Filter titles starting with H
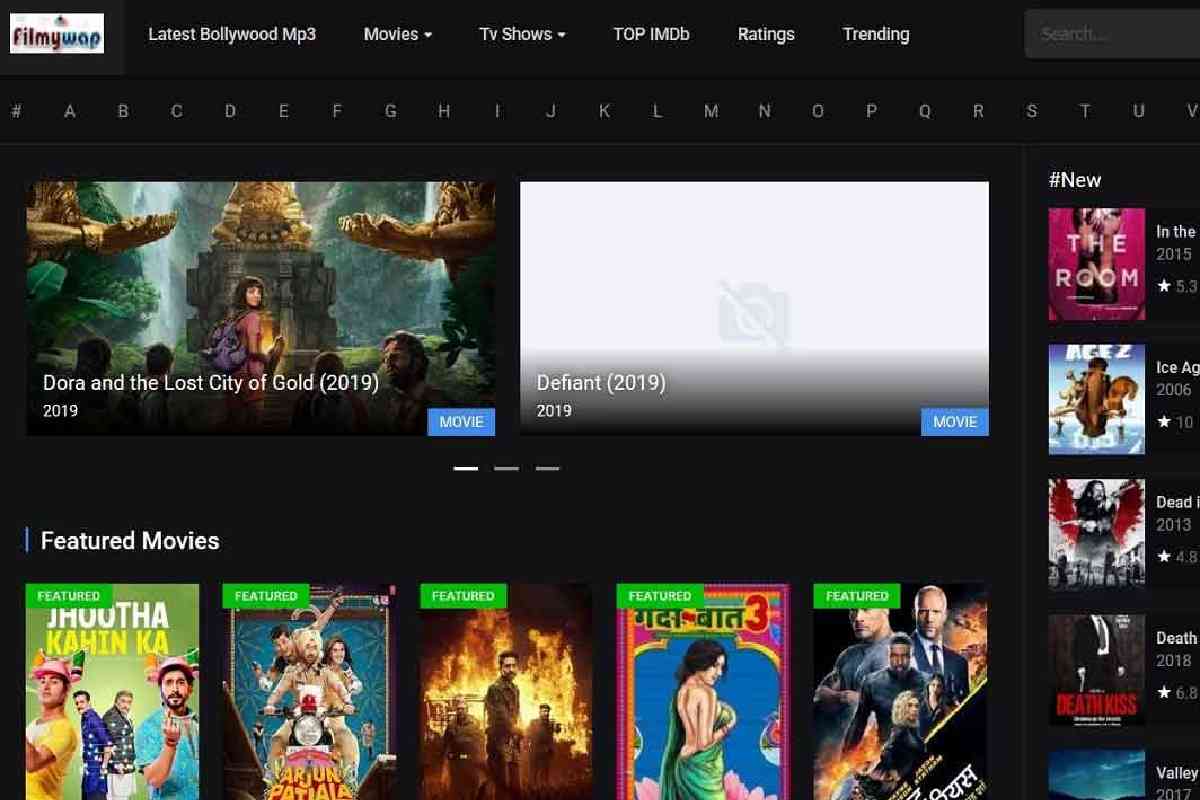This screenshot has width=1200, height=800. point(444,111)
